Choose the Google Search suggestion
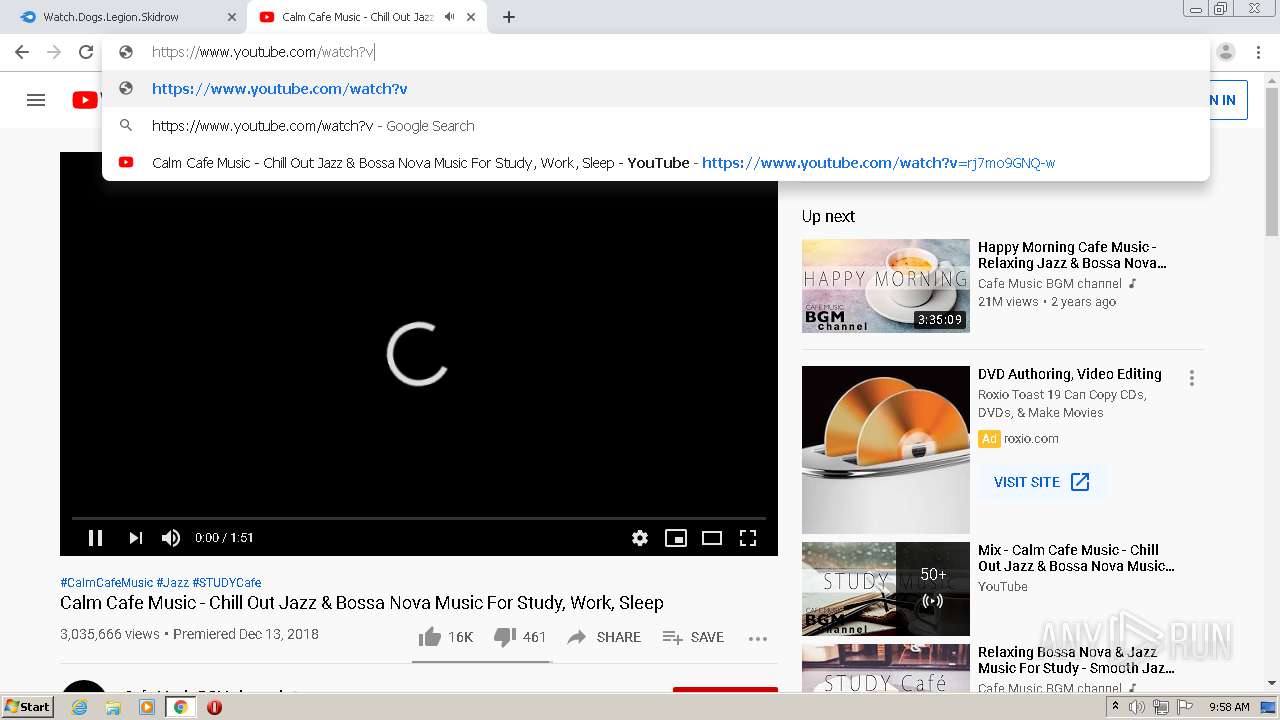 (656, 125)
